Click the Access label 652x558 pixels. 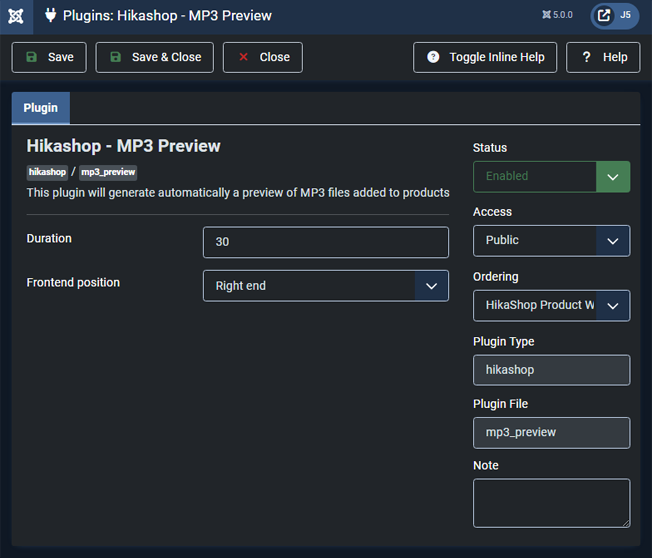coord(492,212)
